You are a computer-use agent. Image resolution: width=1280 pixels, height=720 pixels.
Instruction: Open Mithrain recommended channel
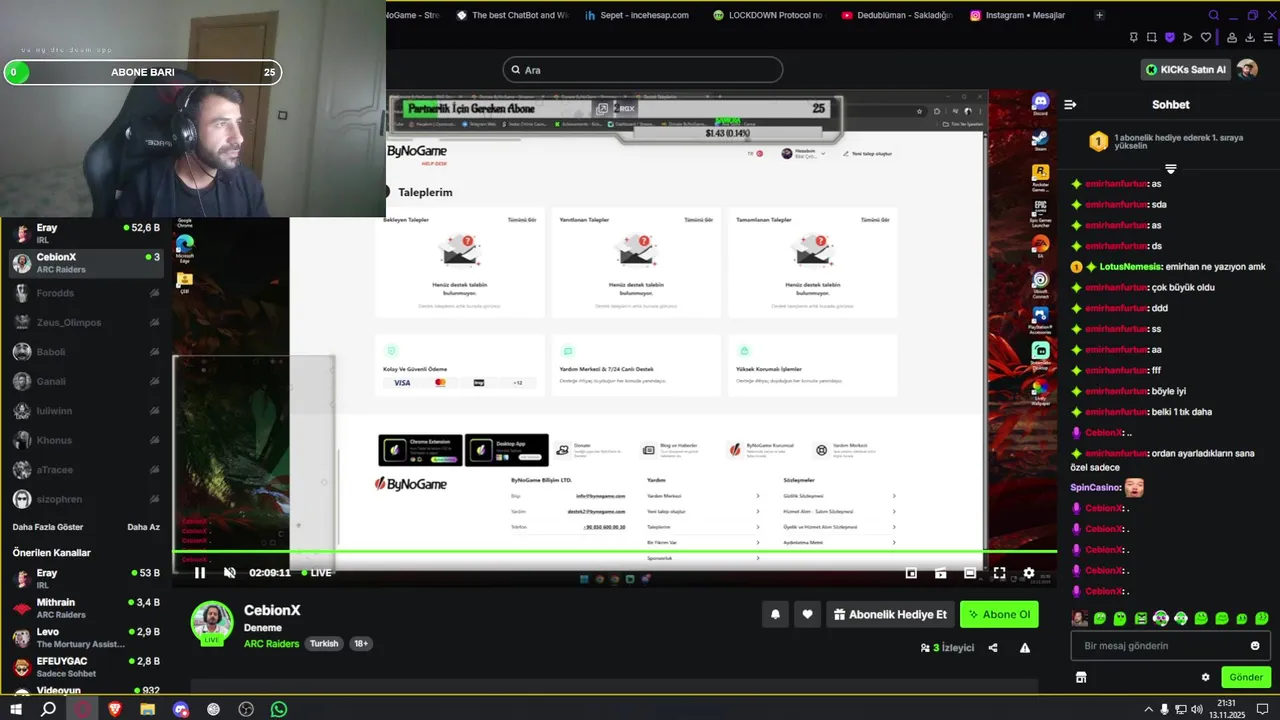tap(86, 608)
